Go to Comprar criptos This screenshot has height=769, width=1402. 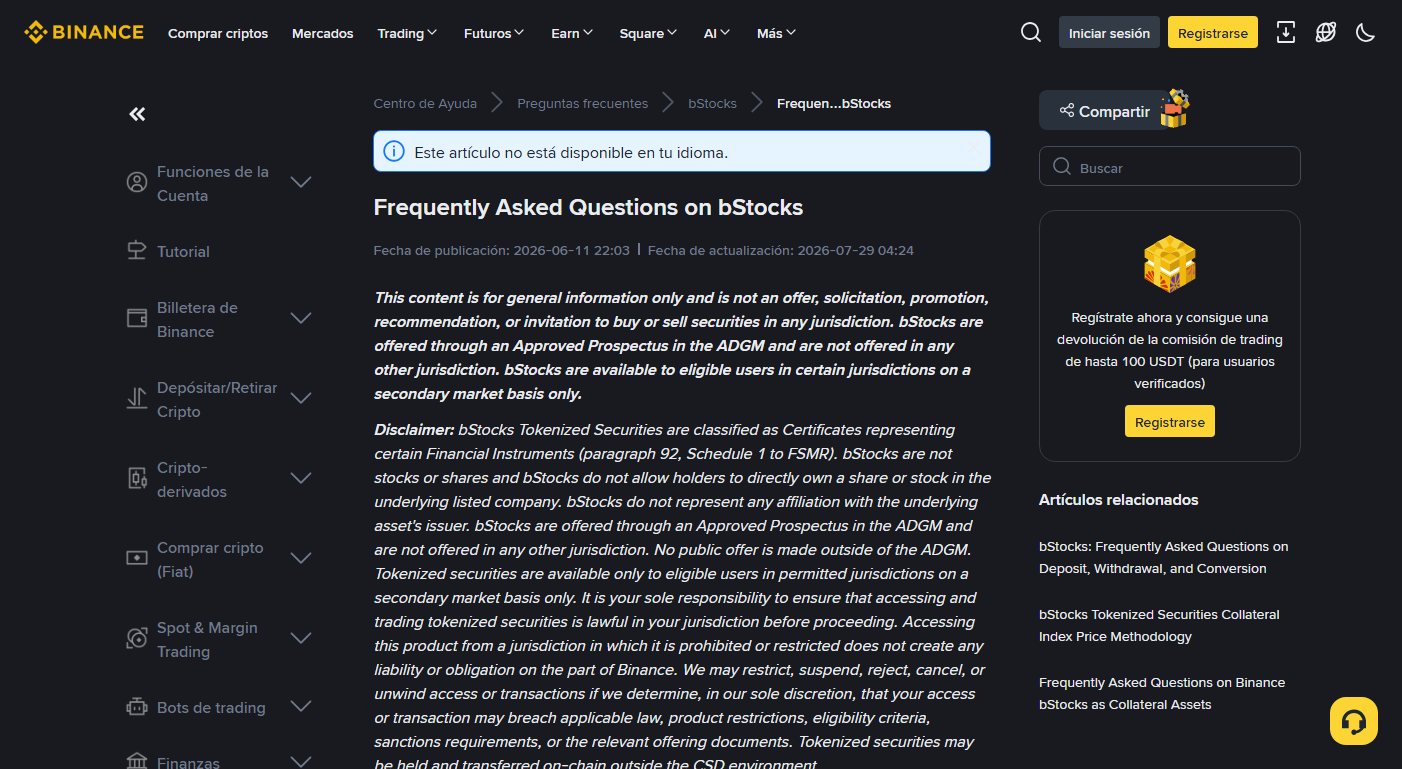tap(218, 33)
